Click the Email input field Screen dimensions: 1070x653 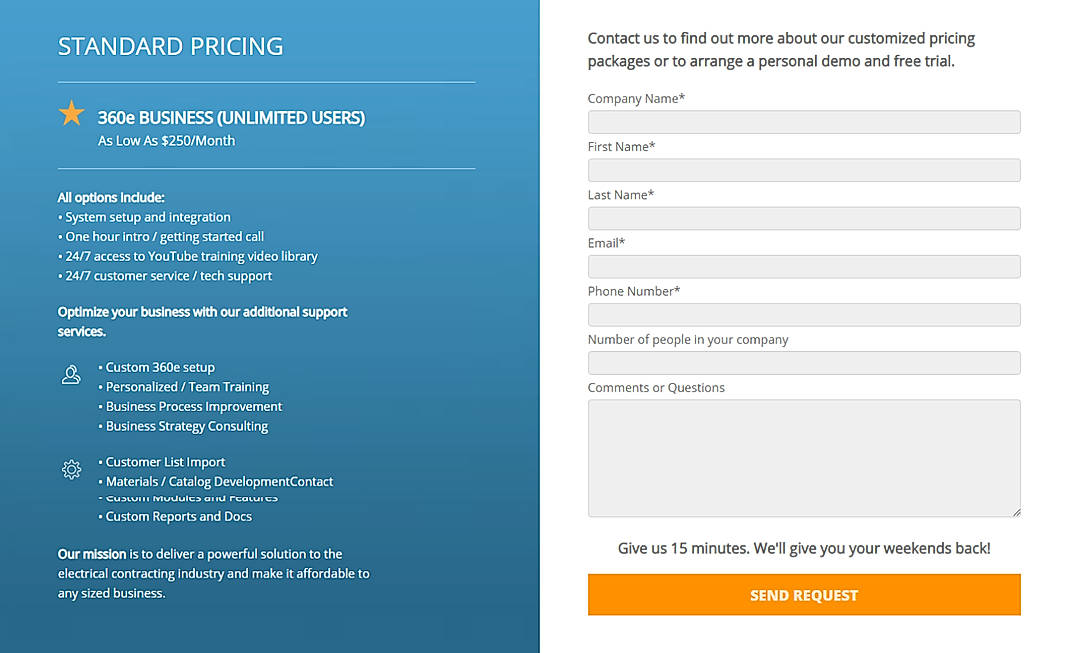(803, 266)
